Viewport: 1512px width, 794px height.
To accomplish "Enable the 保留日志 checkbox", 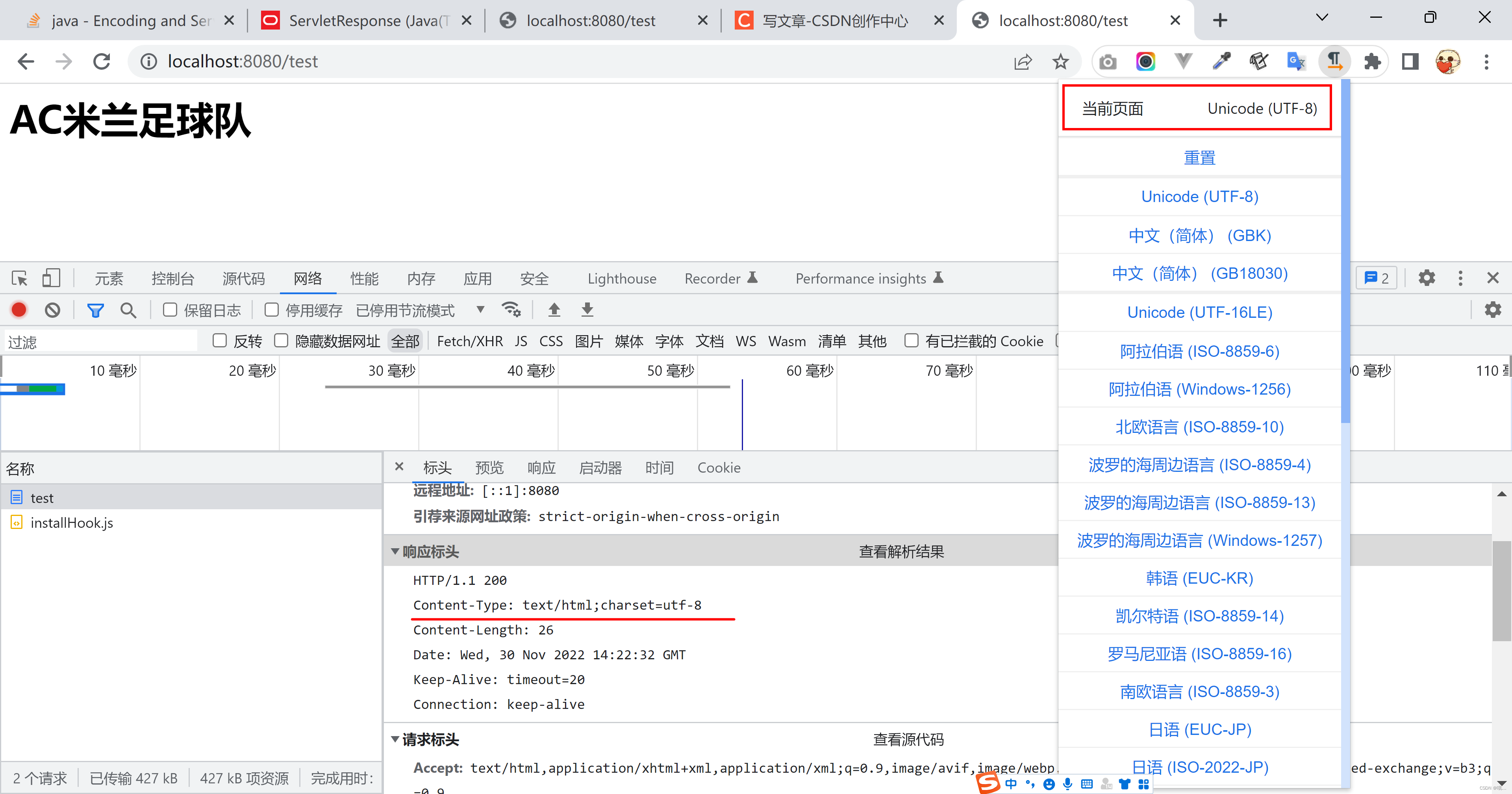I will 170,310.
